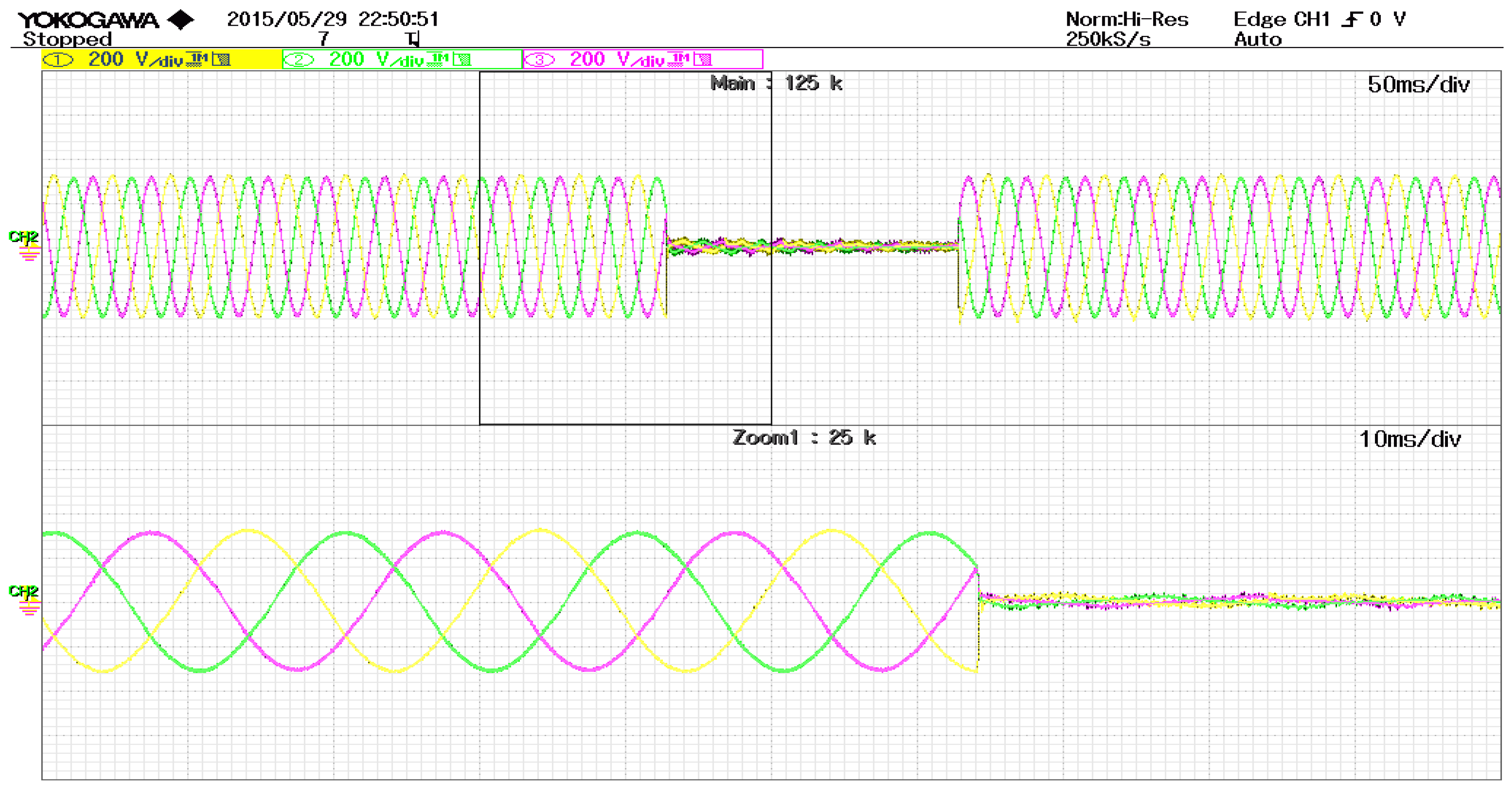Click the 'Main : 125 k' record length label
The image size is (1512, 793).
pos(777,84)
